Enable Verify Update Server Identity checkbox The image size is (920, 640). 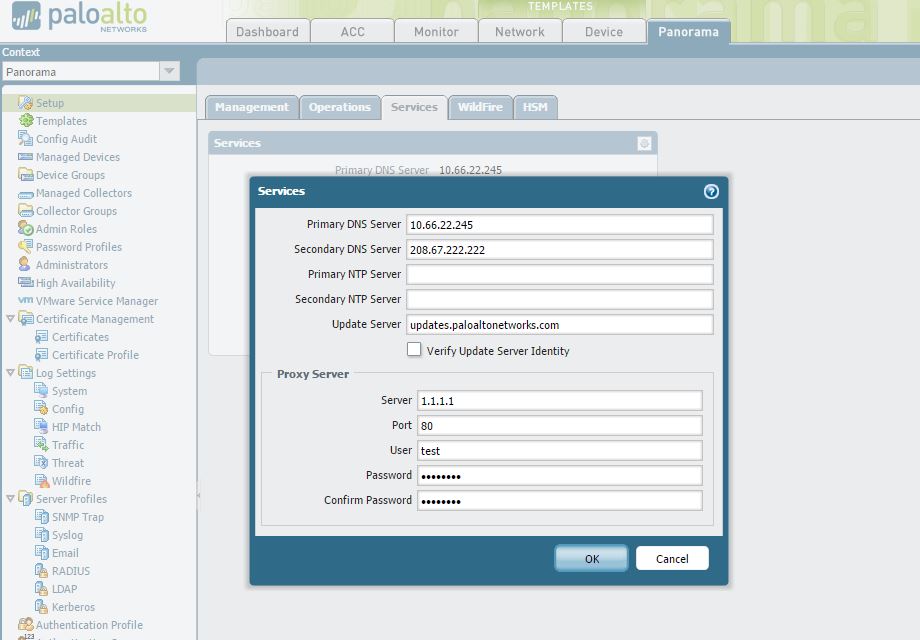(414, 350)
